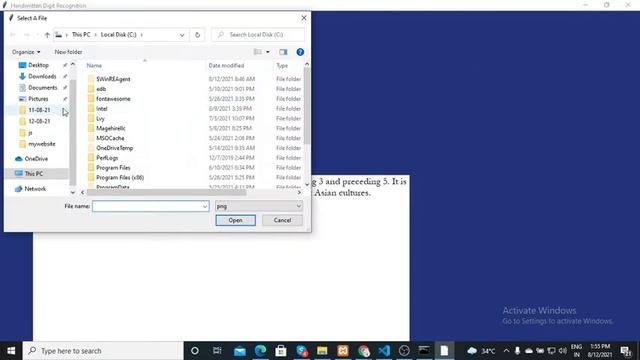Select the Program Files folder
The image size is (640, 360).
(113, 167)
